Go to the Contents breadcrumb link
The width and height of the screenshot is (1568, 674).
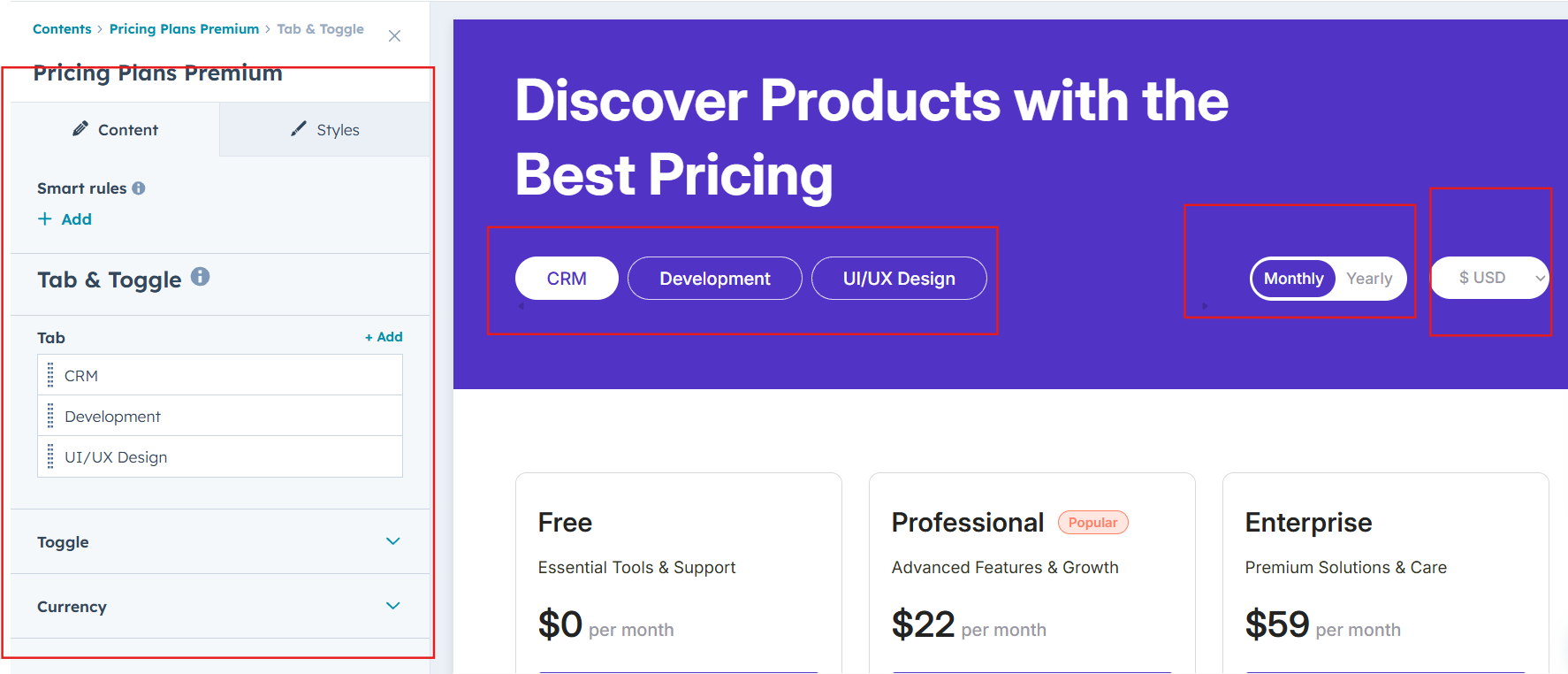62,29
